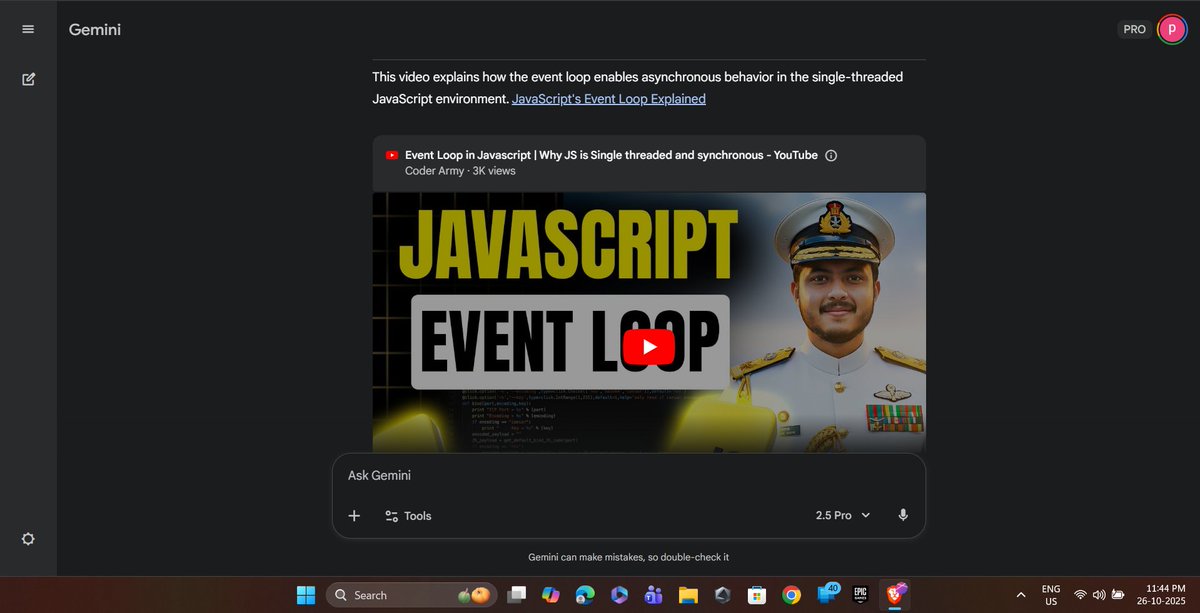Viewport: 1200px width, 613px height.
Task: Open Google Chrome from the taskbar
Action: [x=791, y=595]
